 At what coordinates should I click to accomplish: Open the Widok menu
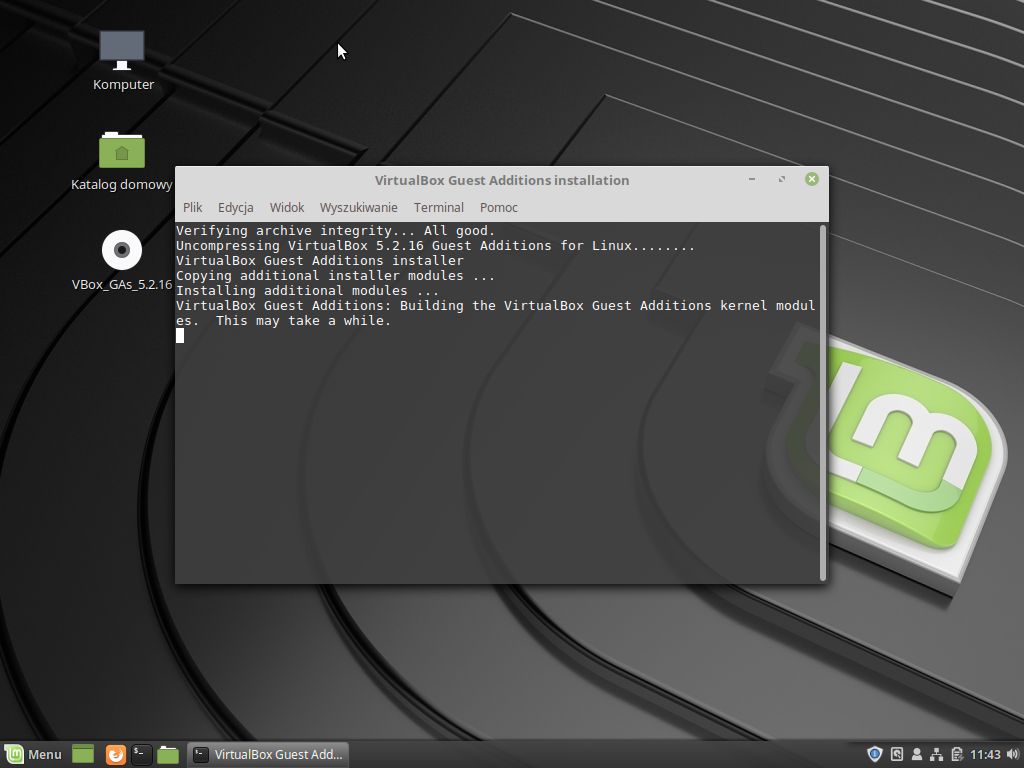287,207
